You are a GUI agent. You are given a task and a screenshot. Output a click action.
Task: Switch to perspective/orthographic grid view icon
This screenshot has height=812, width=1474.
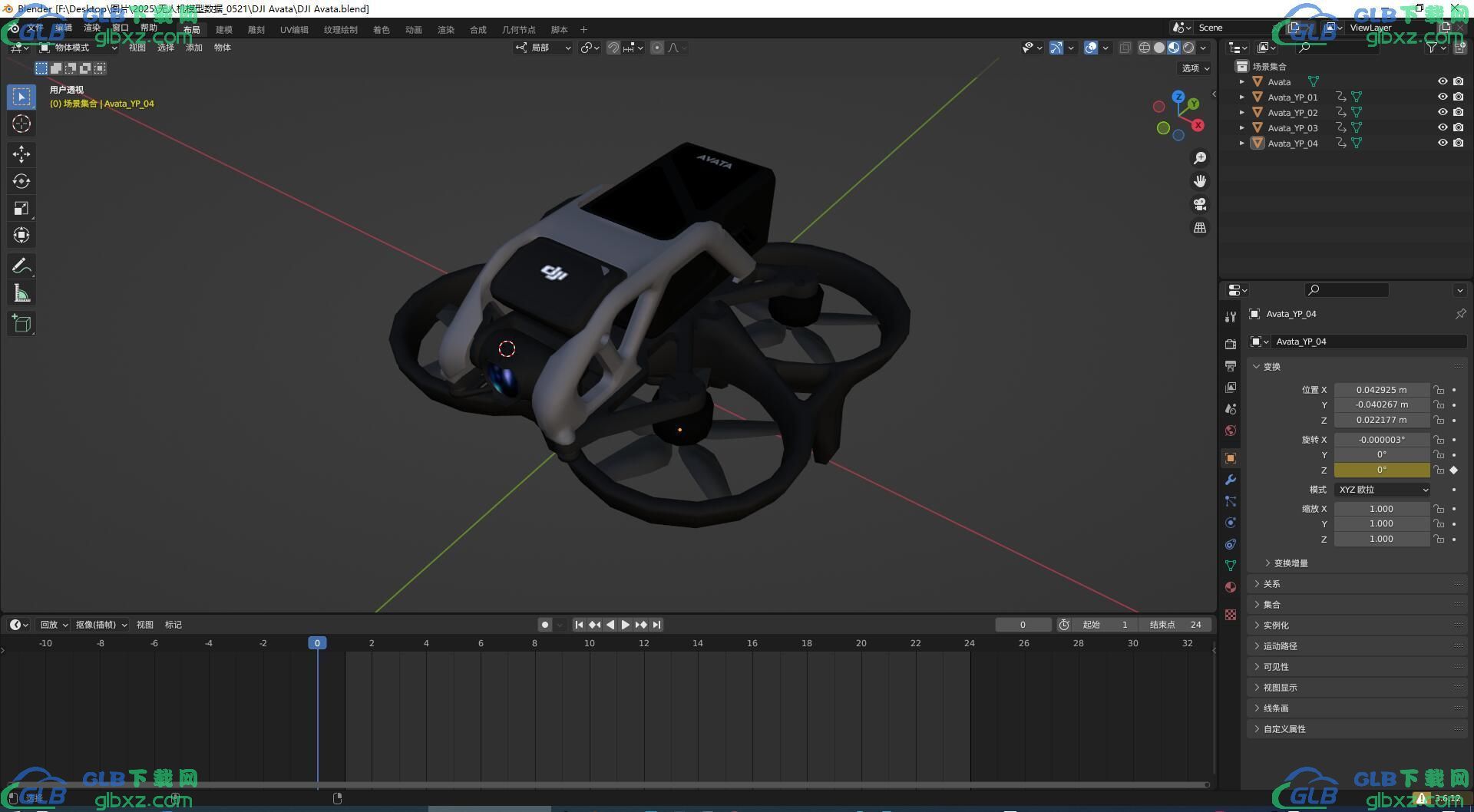tap(1200, 228)
